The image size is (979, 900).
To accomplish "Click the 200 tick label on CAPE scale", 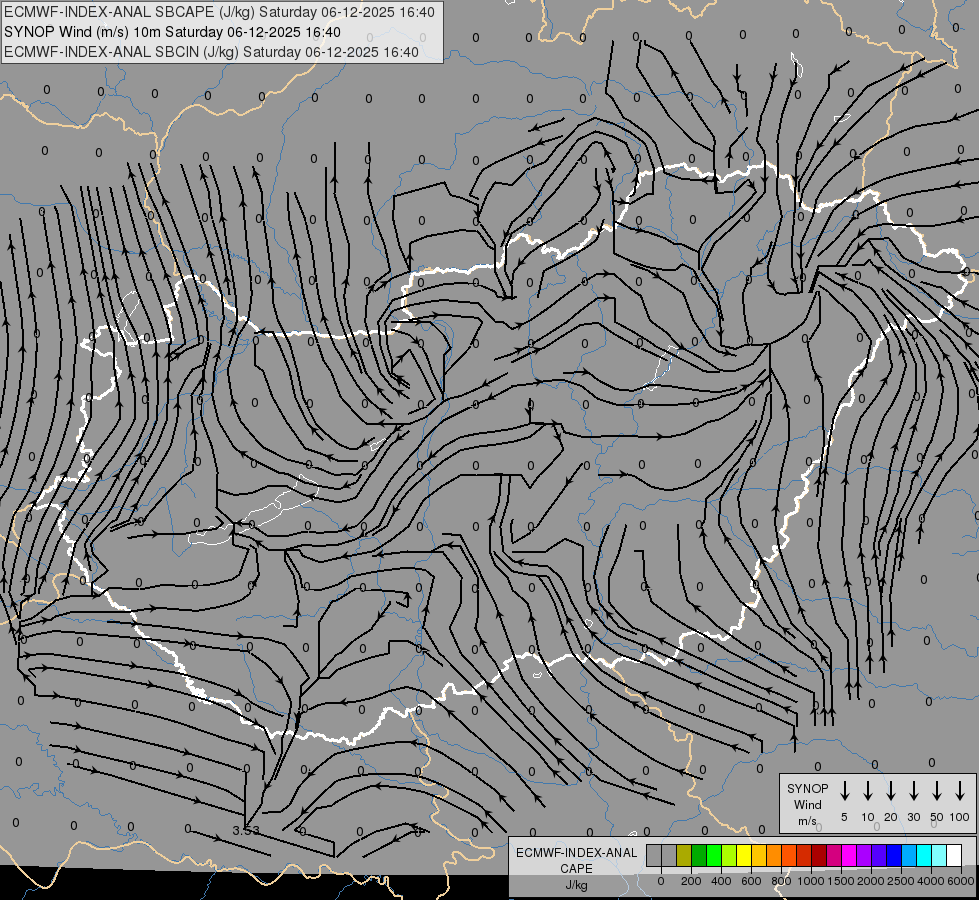I will click(x=691, y=881).
